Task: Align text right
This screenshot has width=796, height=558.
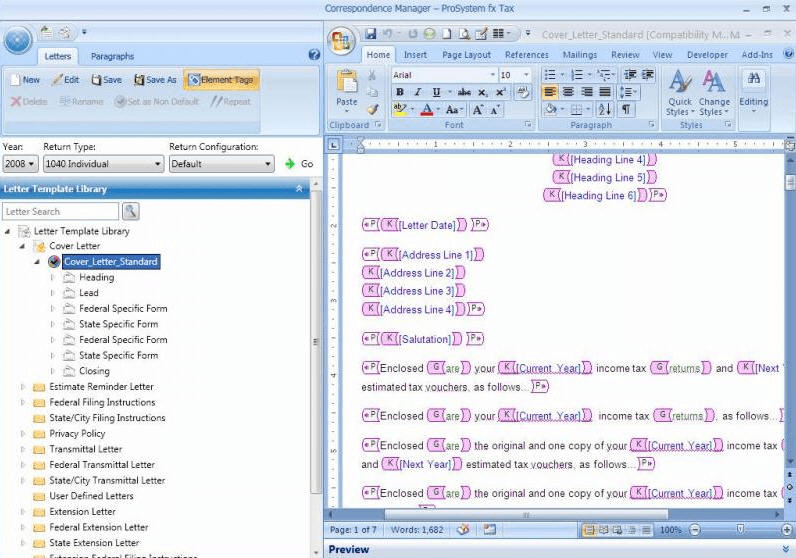Action: coord(586,92)
